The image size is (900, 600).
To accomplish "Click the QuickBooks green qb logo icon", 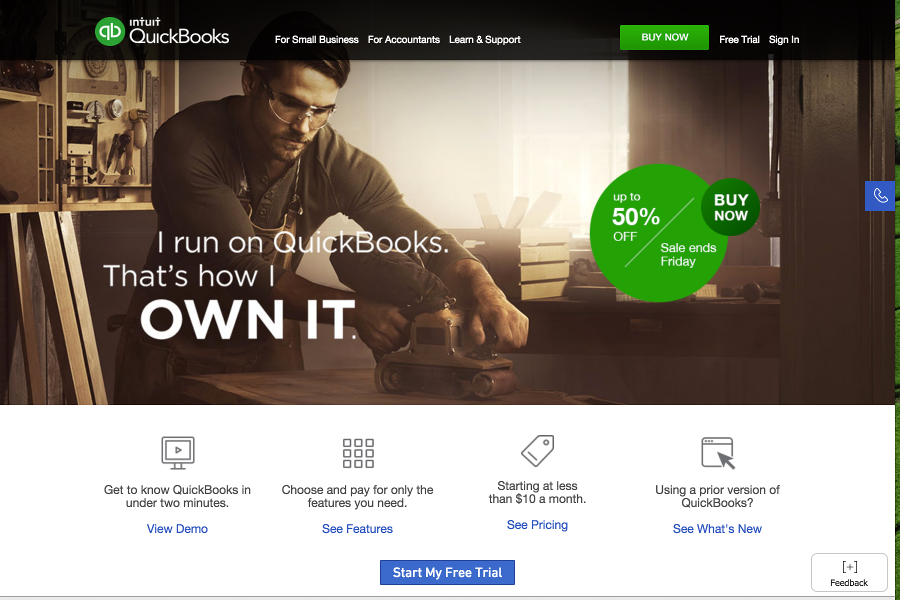I will (x=110, y=32).
